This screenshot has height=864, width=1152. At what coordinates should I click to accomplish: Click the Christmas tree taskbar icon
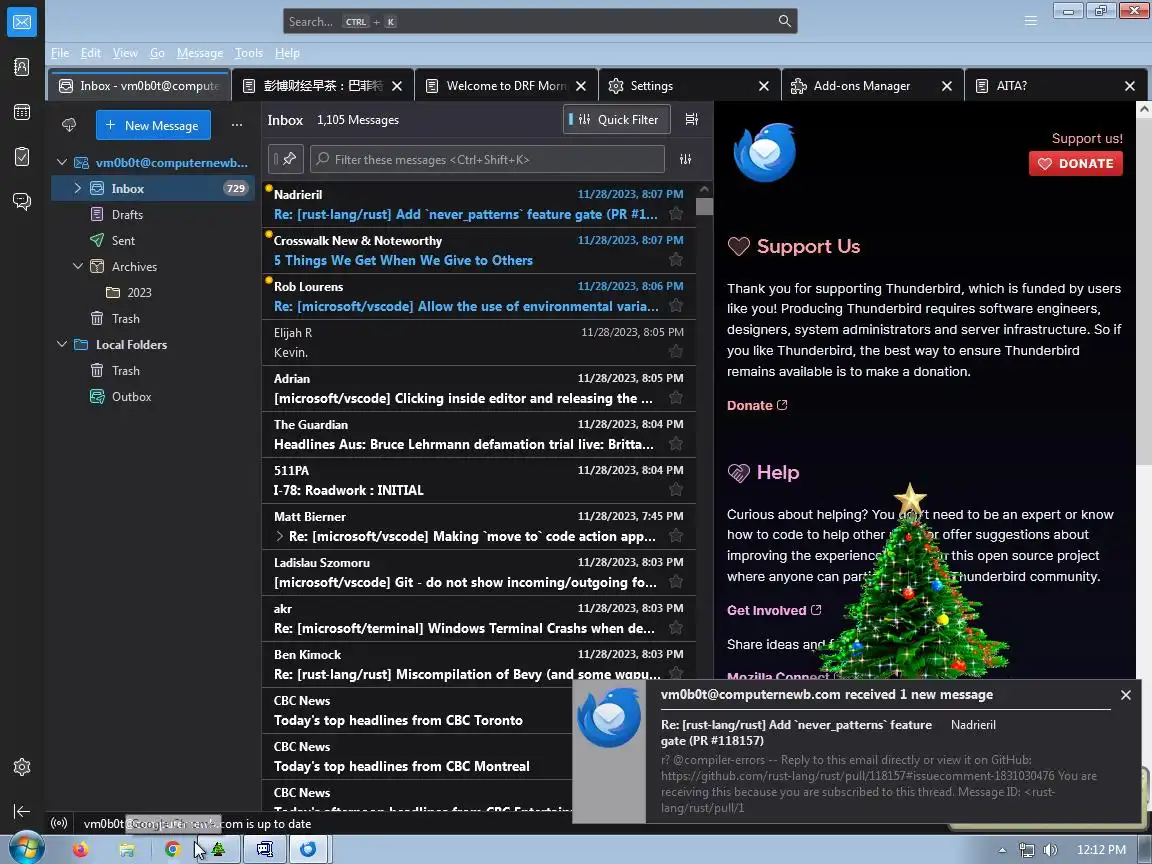coord(218,849)
